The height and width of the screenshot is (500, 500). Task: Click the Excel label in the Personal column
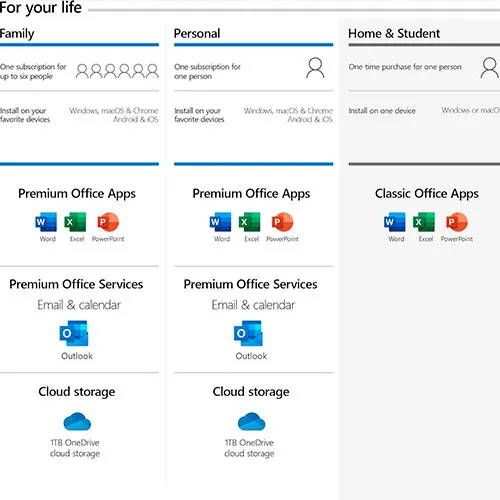point(252,239)
